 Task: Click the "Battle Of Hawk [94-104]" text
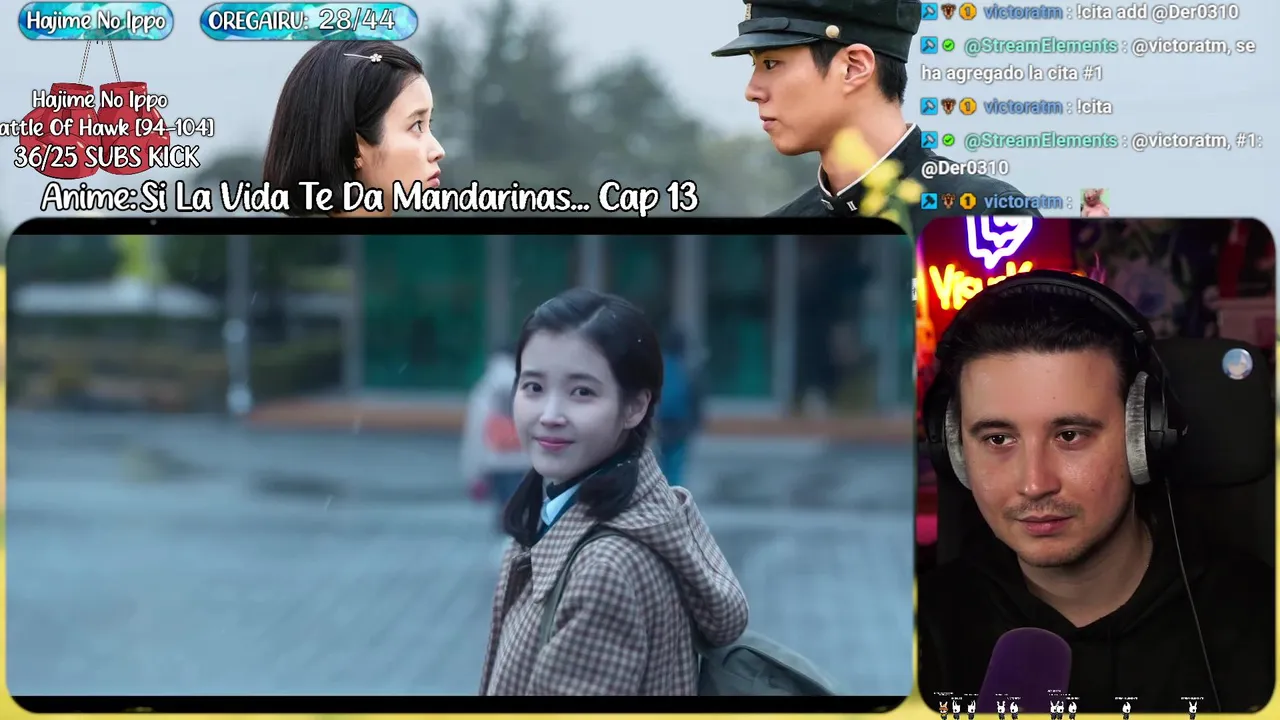(x=106, y=128)
